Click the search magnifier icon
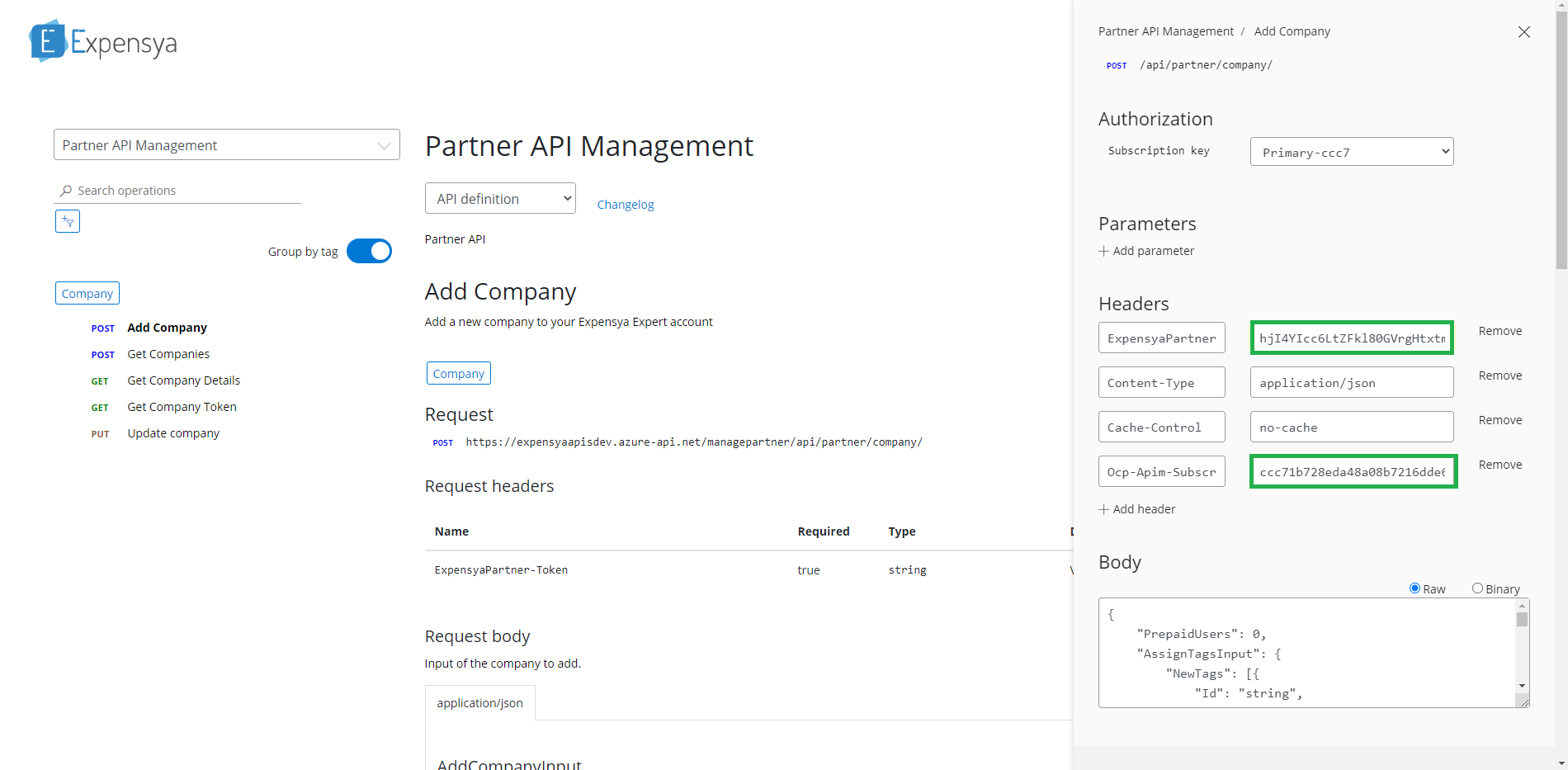The image size is (1568, 770). click(66, 191)
